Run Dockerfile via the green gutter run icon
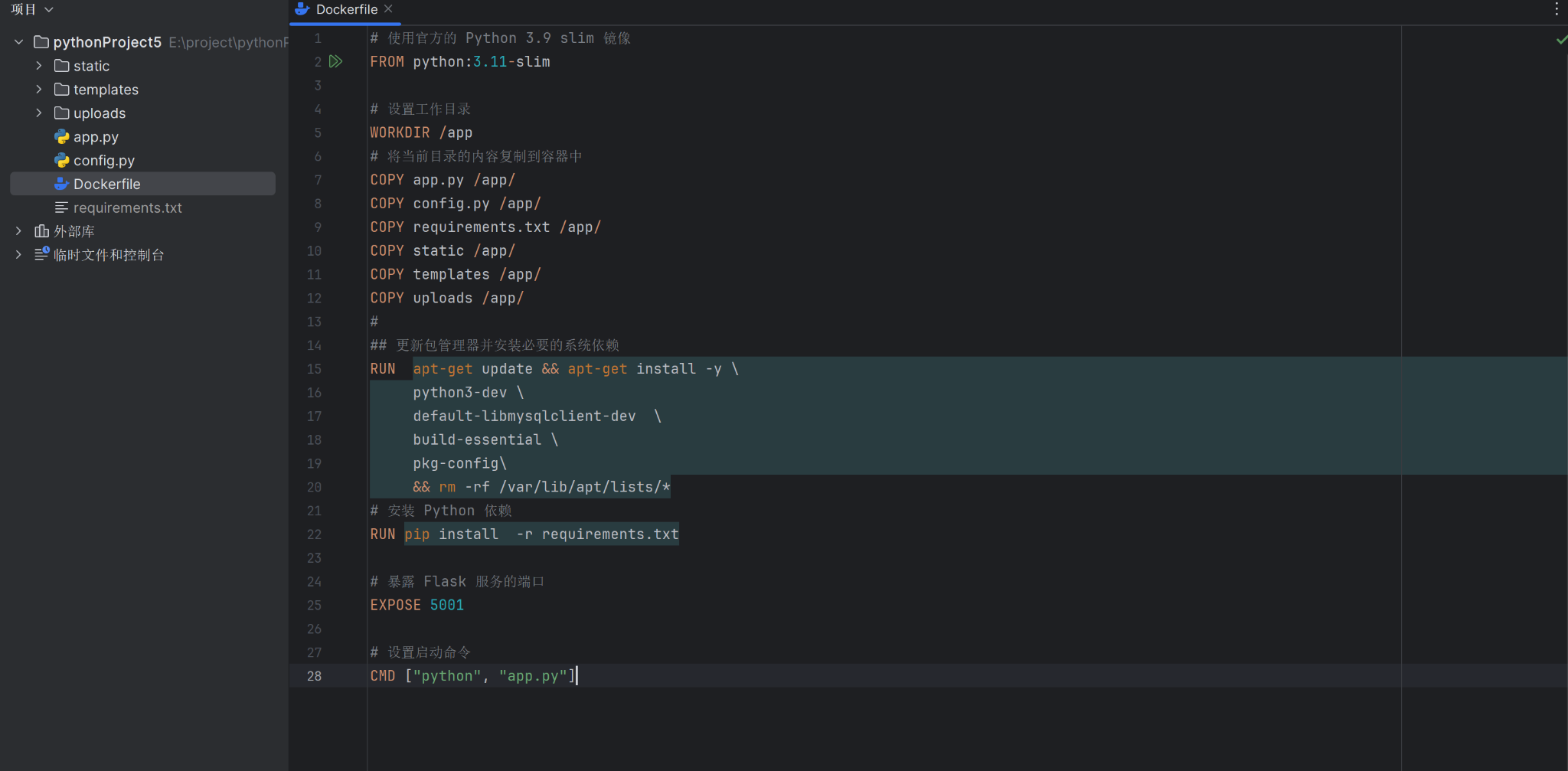 (336, 61)
